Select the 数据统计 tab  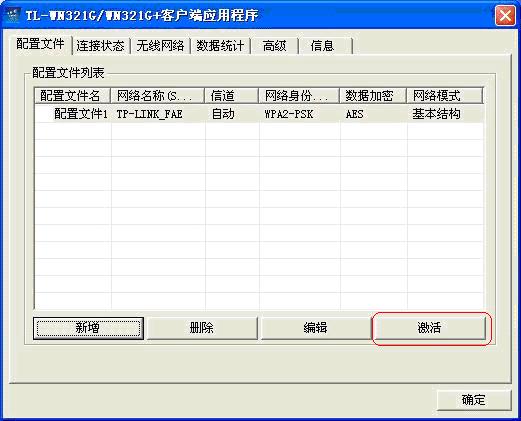coord(220,46)
